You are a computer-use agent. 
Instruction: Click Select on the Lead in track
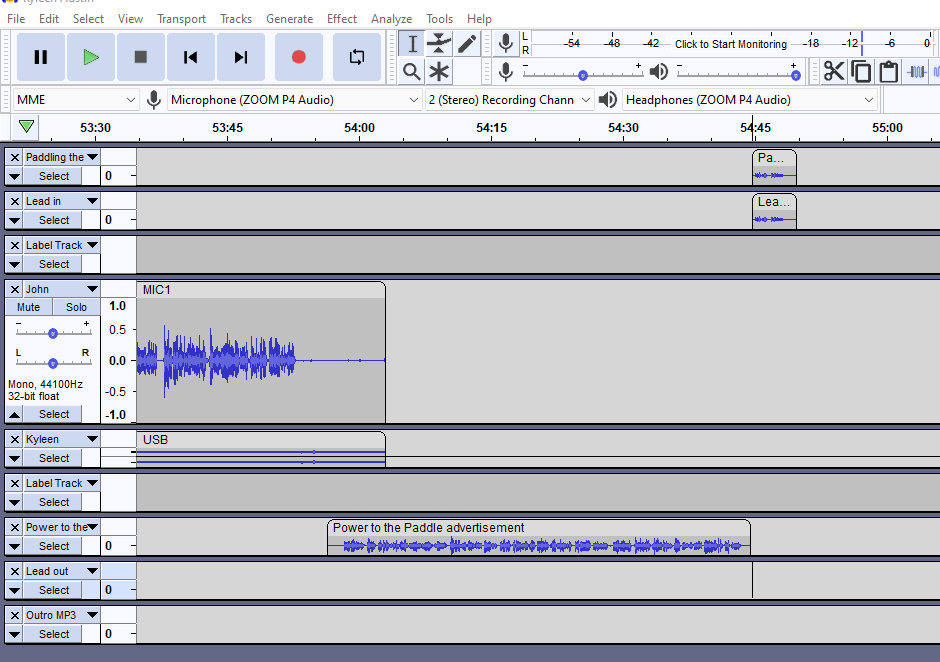54,220
